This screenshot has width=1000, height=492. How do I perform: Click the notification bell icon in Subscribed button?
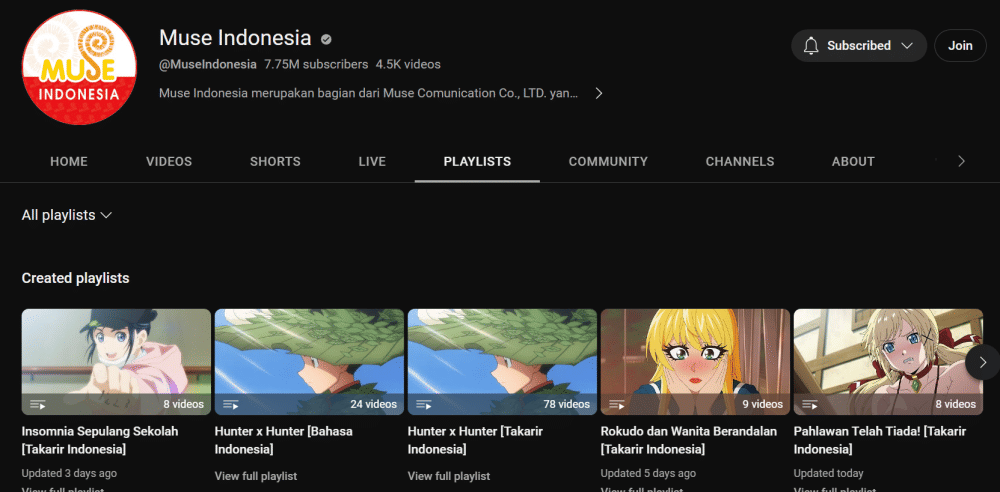click(811, 46)
